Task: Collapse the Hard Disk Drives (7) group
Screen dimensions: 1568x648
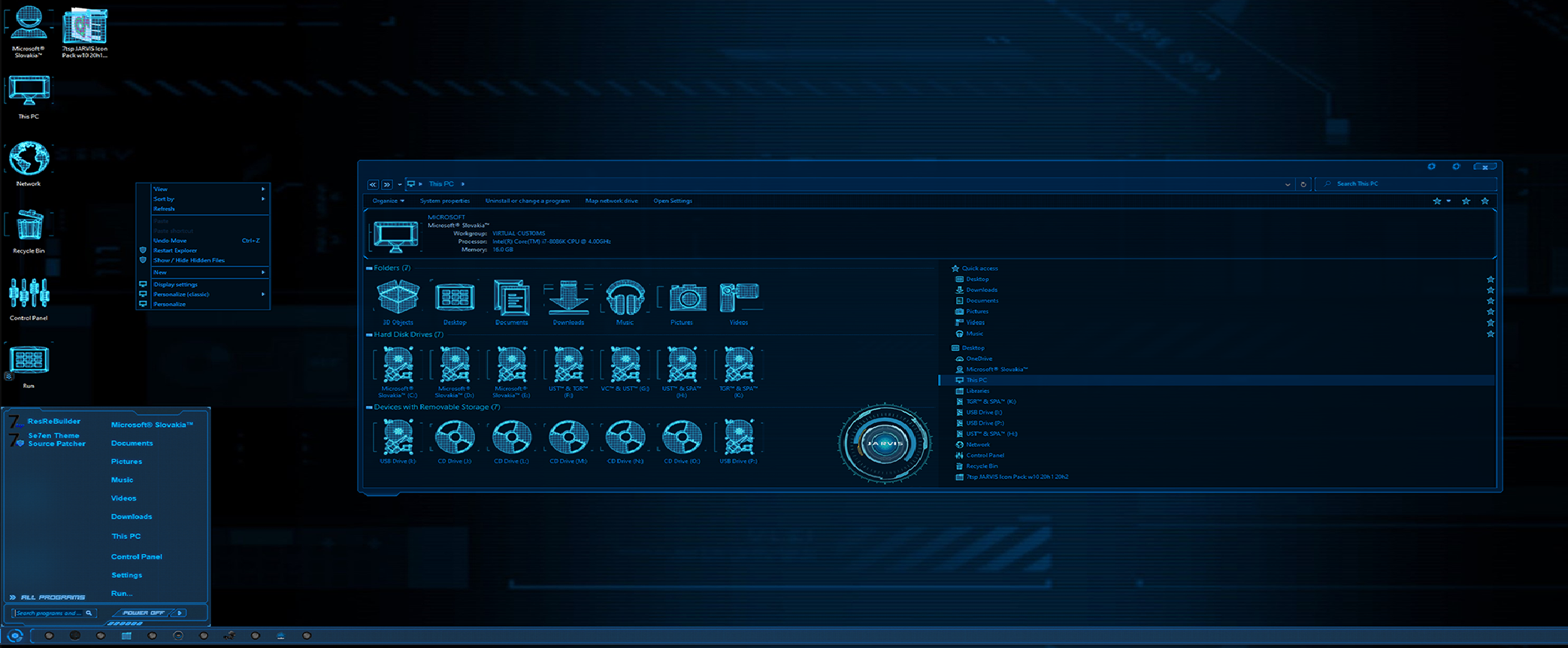Action: (x=369, y=335)
